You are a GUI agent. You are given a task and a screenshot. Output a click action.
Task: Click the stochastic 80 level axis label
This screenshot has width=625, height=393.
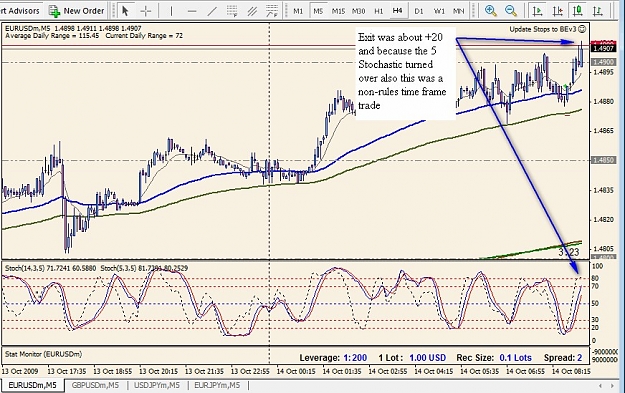click(x=595, y=278)
